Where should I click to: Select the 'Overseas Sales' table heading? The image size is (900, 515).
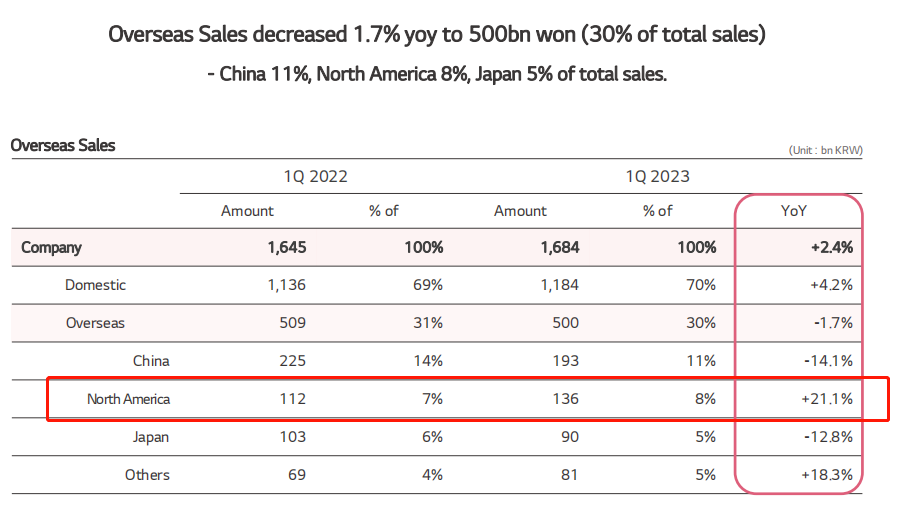(x=63, y=145)
